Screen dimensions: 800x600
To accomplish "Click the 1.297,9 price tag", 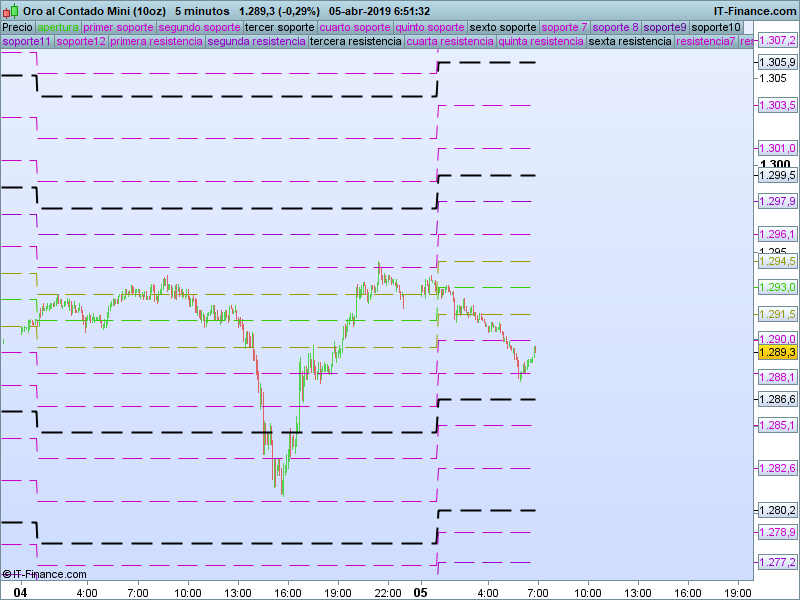I will point(777,201).
